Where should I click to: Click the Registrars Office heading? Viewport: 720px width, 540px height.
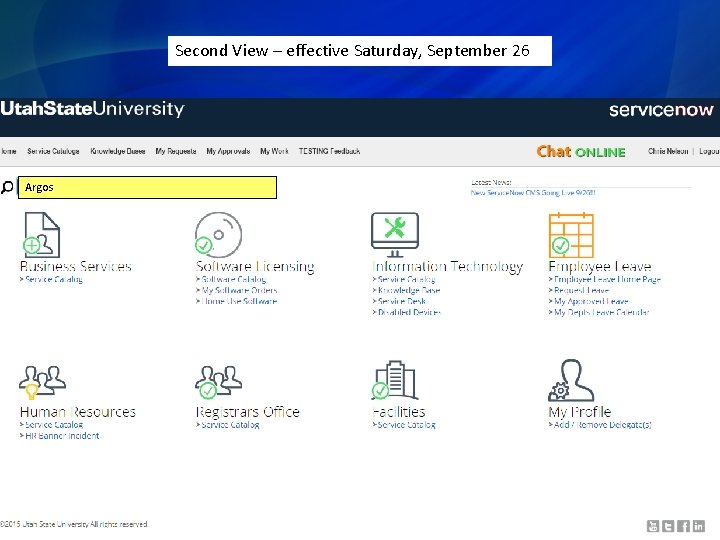coord(248,412)
